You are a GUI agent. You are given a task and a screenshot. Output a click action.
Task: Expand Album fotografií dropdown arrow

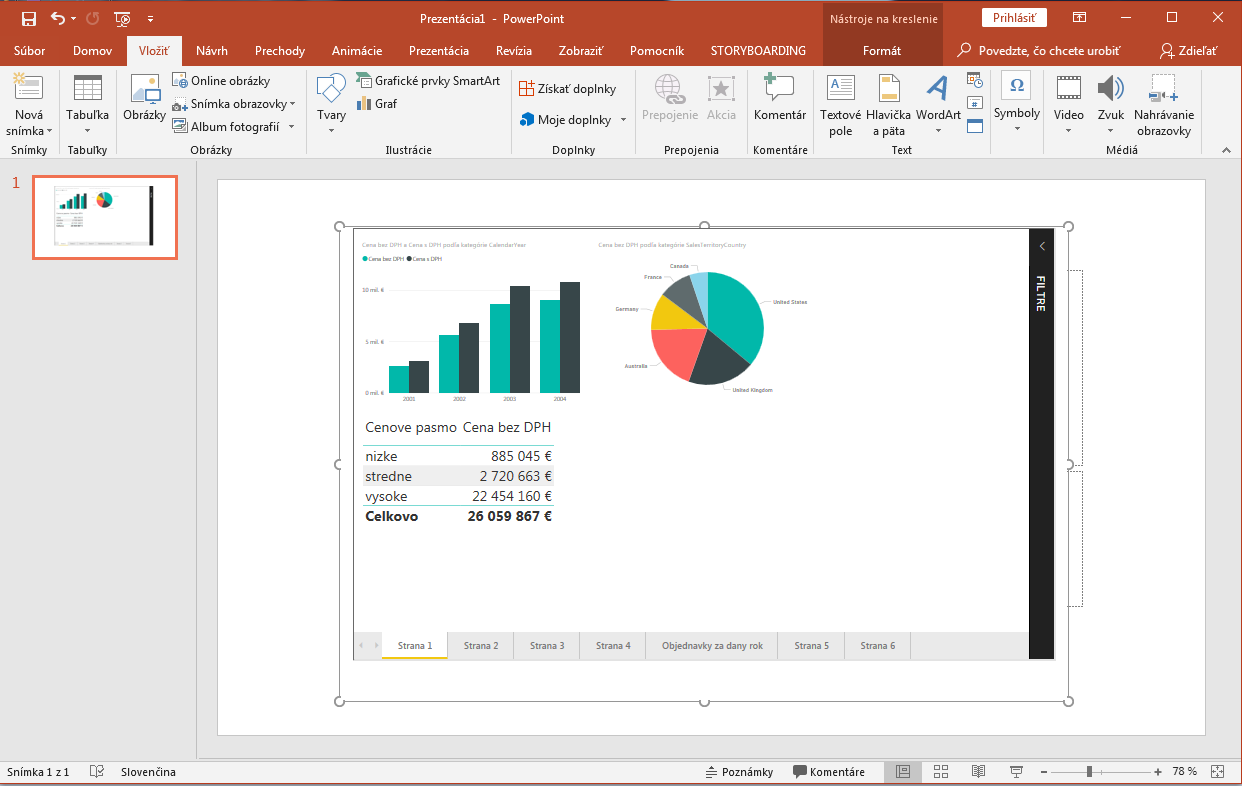coord(291,127)
